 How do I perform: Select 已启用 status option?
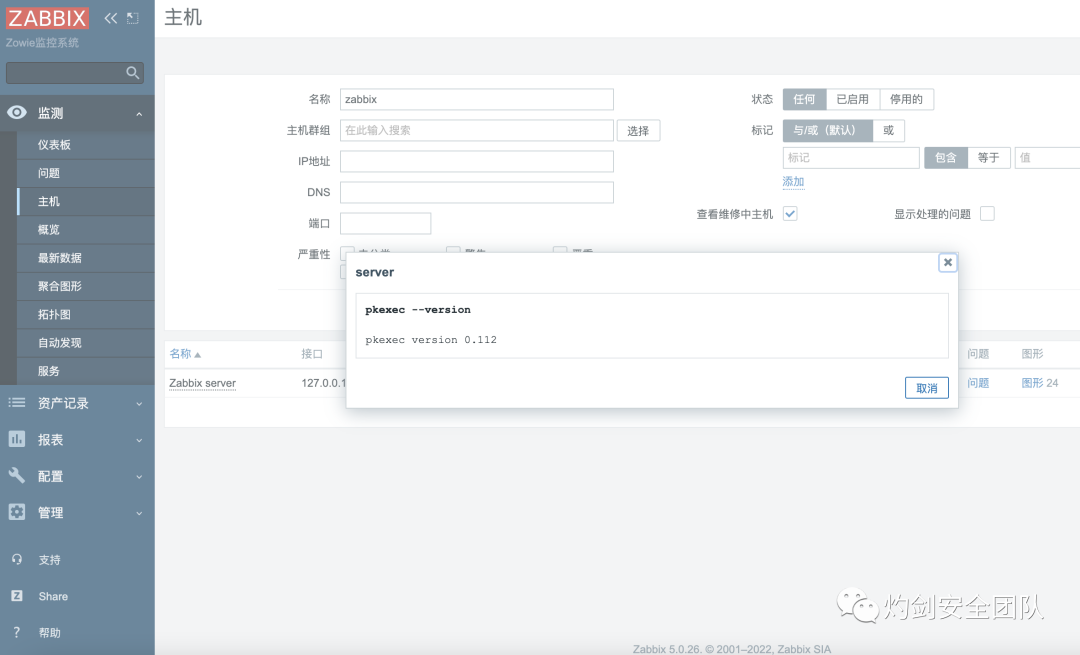tap(853, 99)
